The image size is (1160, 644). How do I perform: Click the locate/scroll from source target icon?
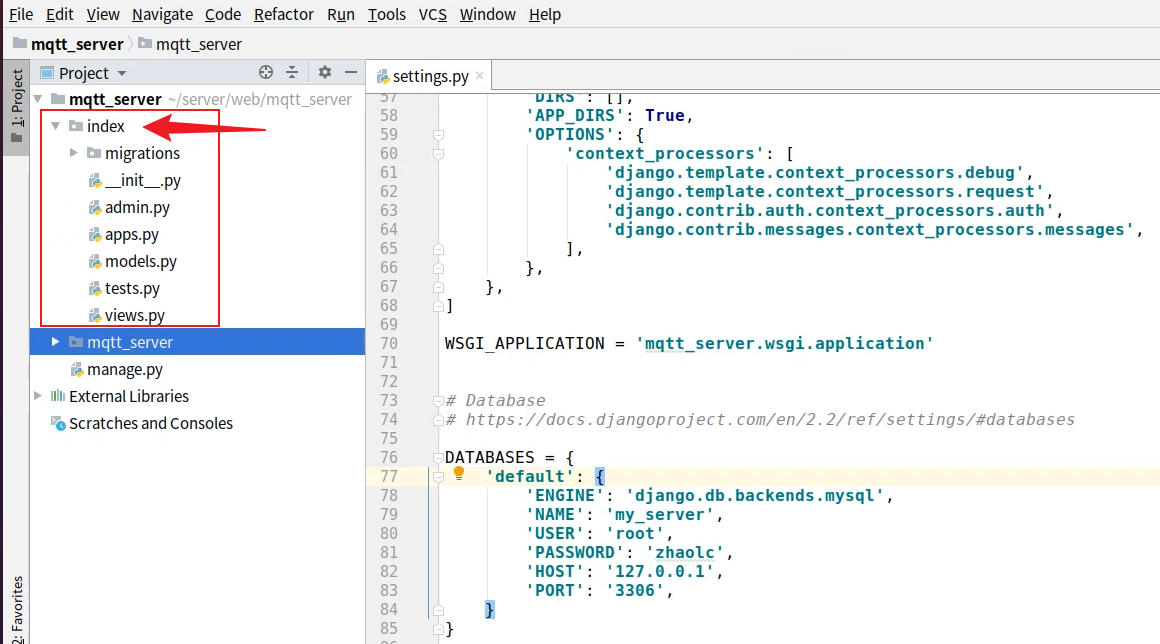pyautogui.click(x=266, y=72)
